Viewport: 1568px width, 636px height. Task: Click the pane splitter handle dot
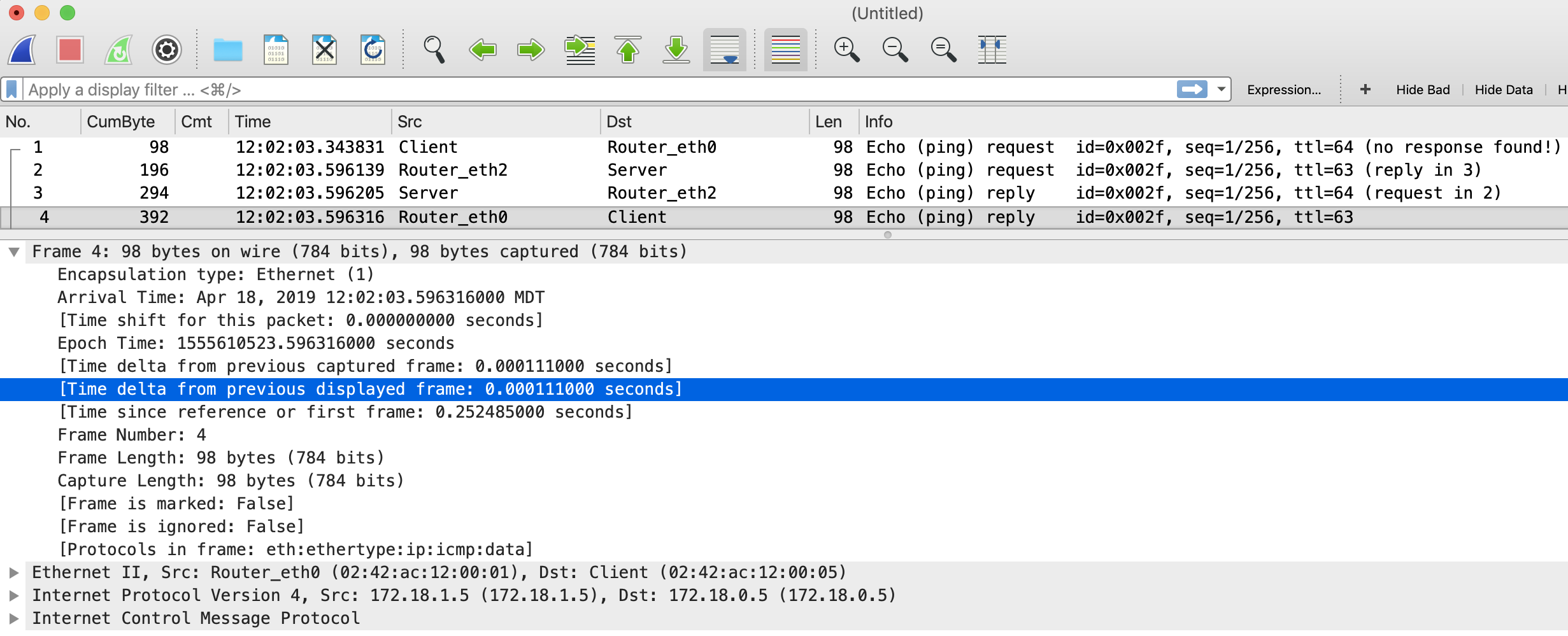(x=888, y=235)
